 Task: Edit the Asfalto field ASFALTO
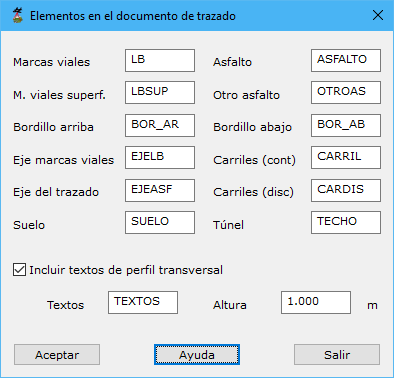point(346,61)
